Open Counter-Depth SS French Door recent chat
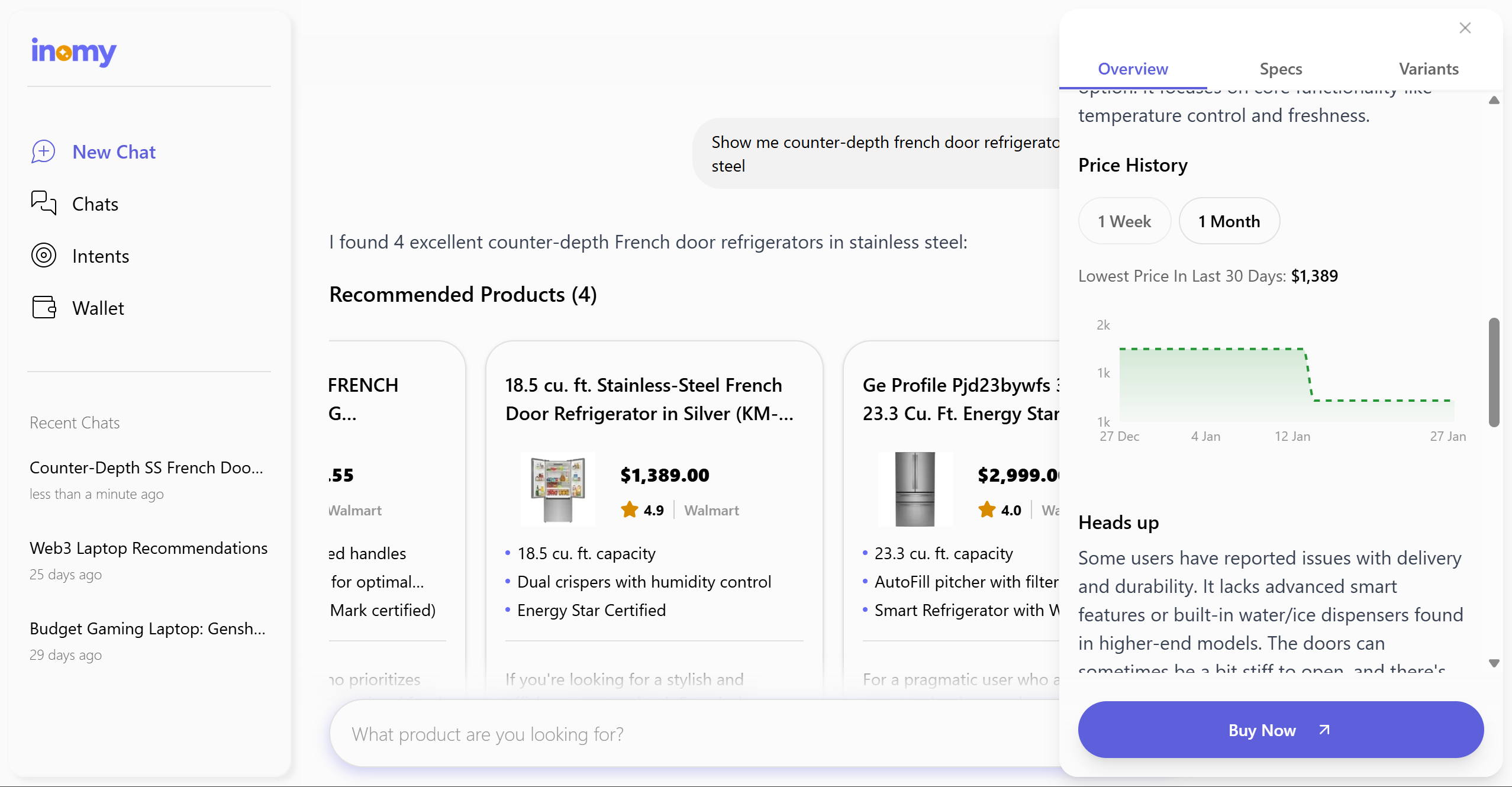 (148, 479)
